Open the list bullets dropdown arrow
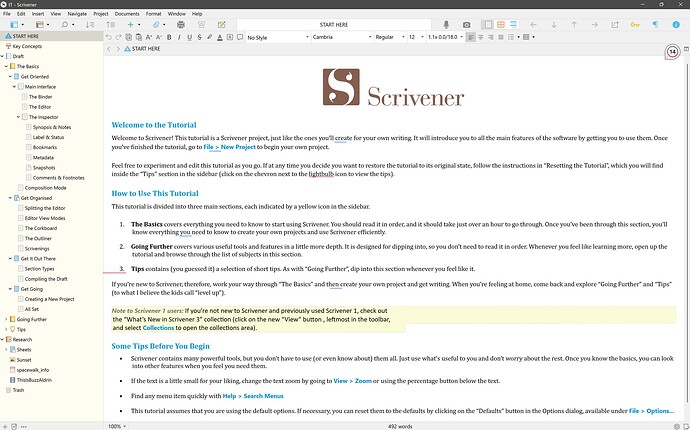 point(518,37)
